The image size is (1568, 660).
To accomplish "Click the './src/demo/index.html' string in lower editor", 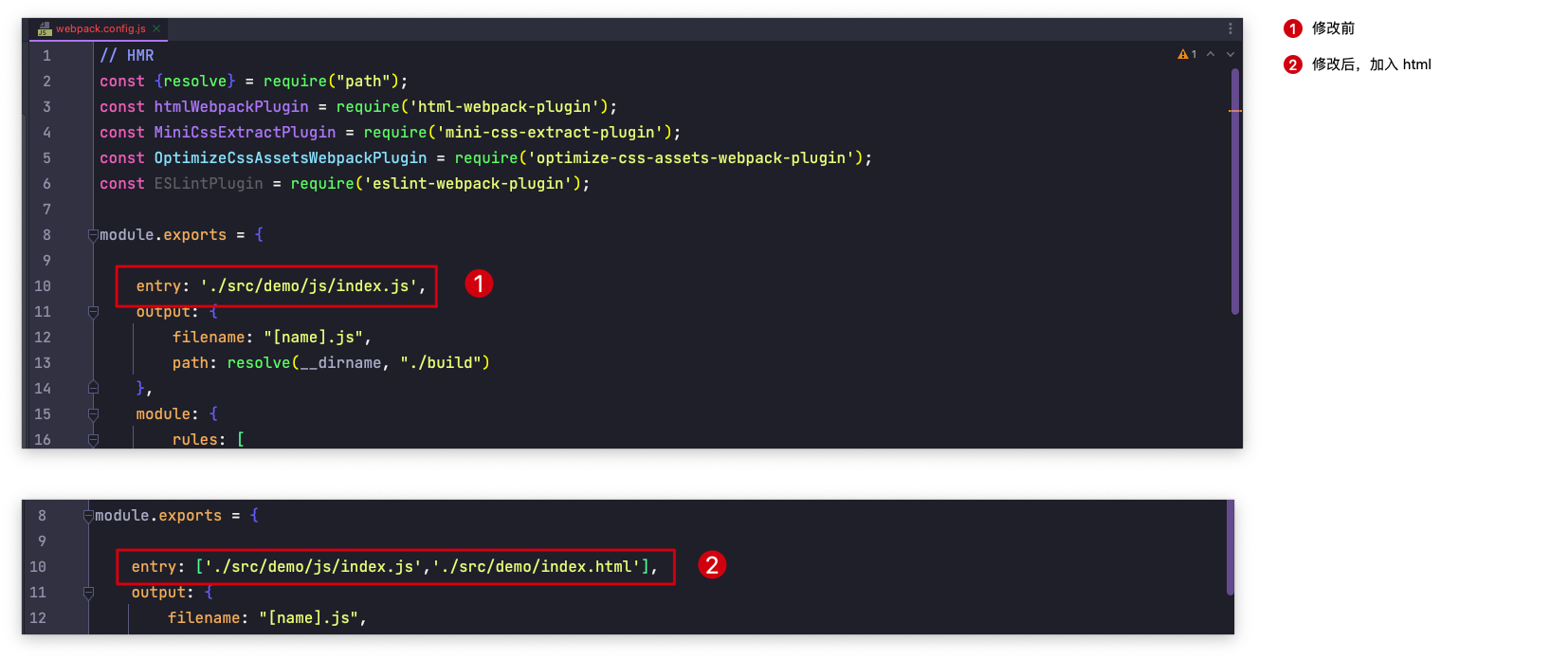I will (x=536, y=567).
